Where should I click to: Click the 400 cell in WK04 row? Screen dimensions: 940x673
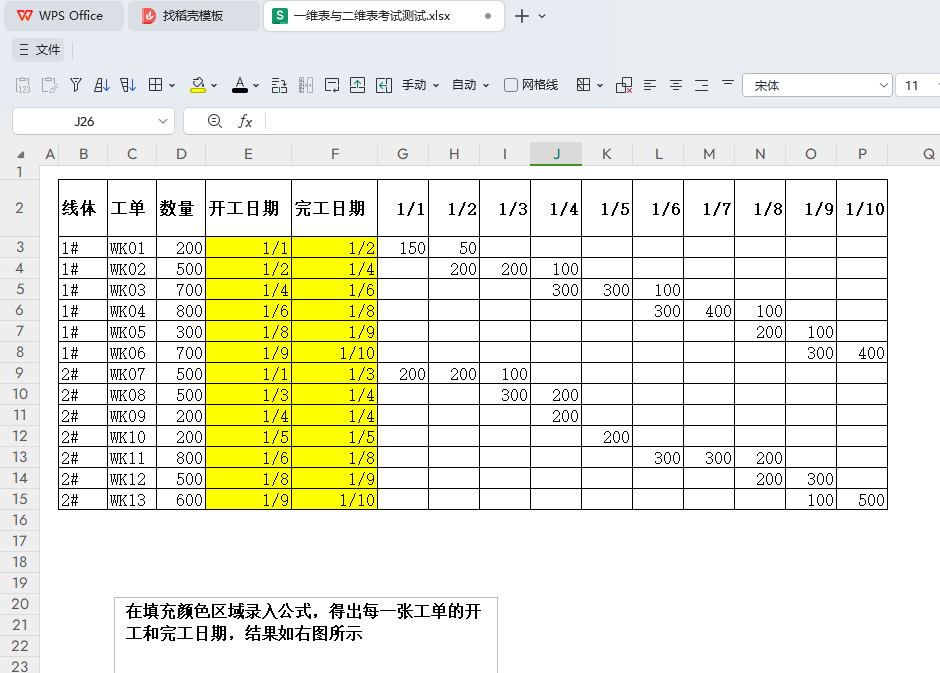tap(709, 310)
